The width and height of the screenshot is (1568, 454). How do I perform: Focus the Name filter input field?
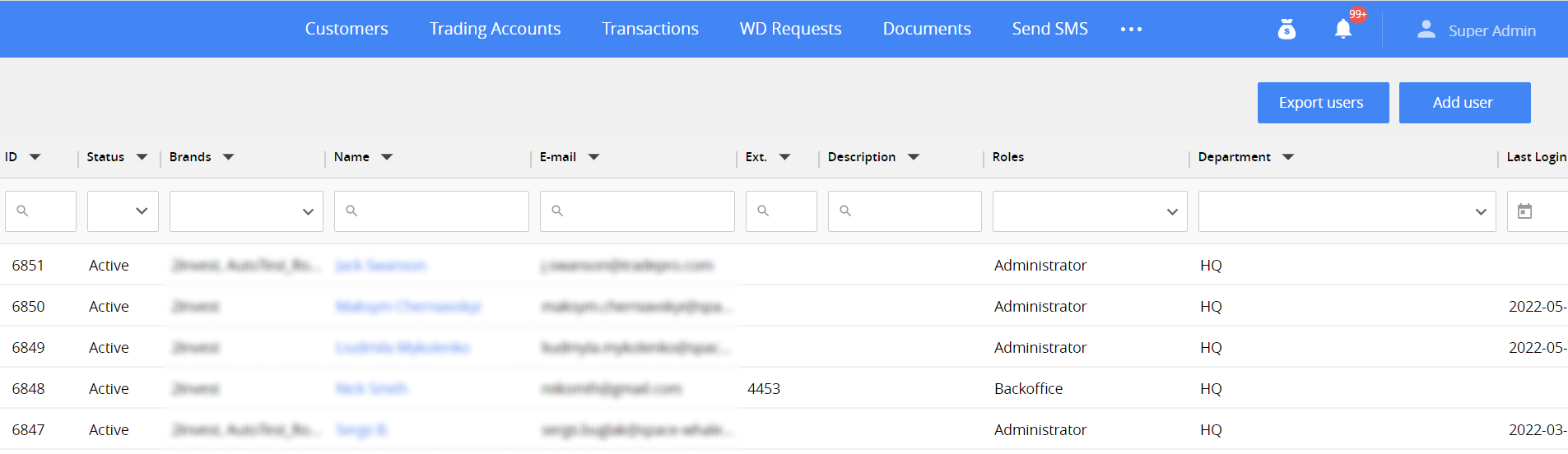pyautogui.click(x=431, y=211)
